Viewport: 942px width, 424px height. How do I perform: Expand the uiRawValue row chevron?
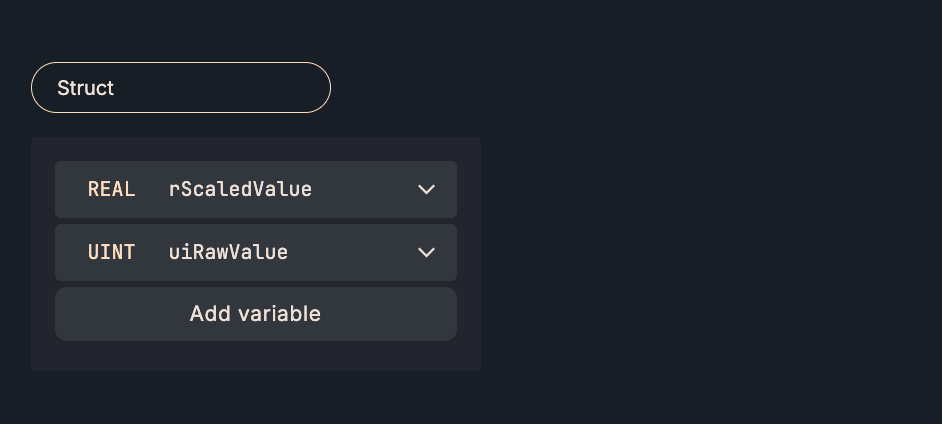426,252
